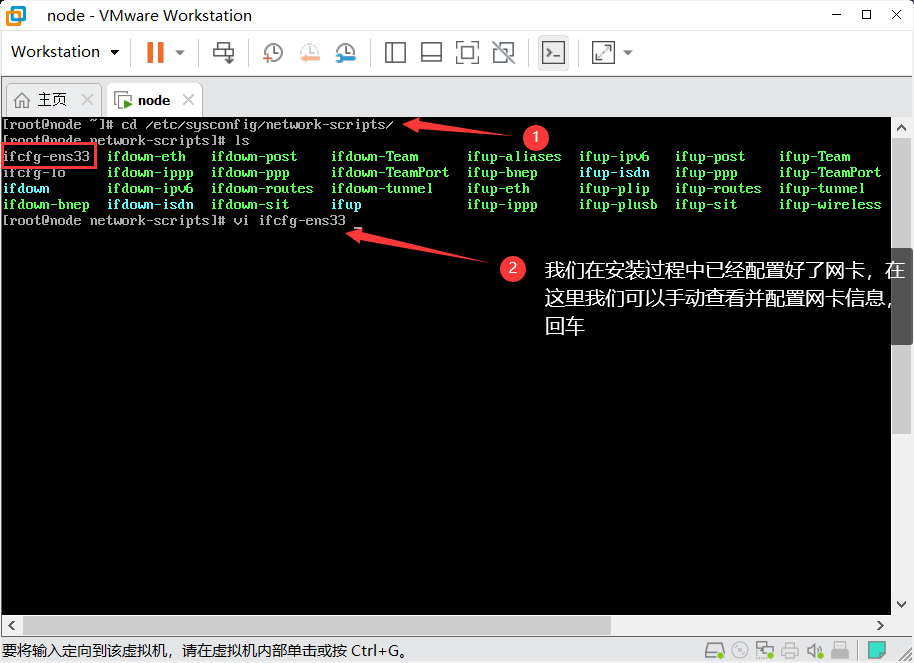
Task: Click the hard disk status icon
Action: [x=715, y=650]
